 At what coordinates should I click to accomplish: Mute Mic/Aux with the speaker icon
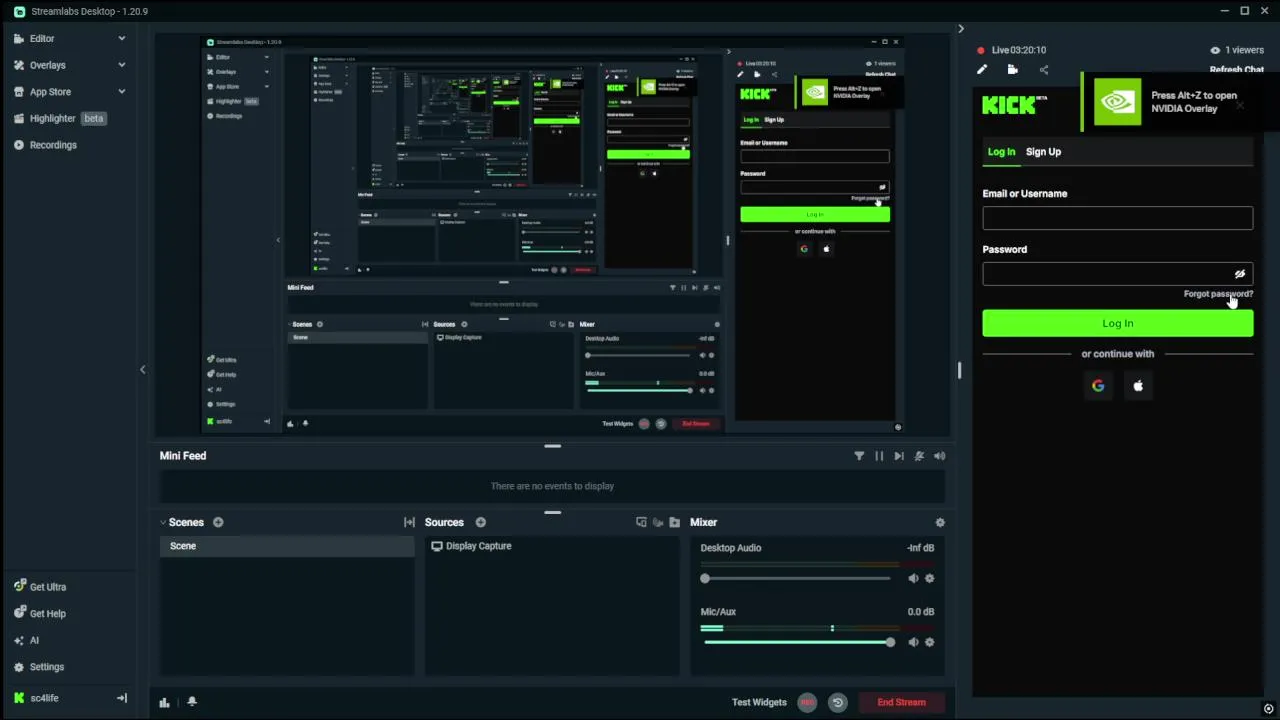(913, 642)
